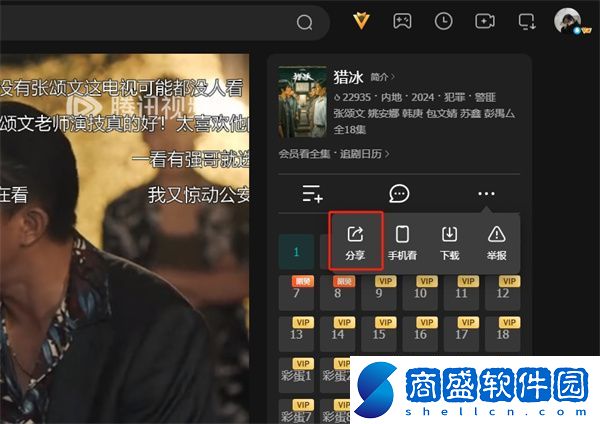Image resolution: width=600 pixels, height=424 pixels.
Task: Play VIP episode 10
Action: pos(420,293)
